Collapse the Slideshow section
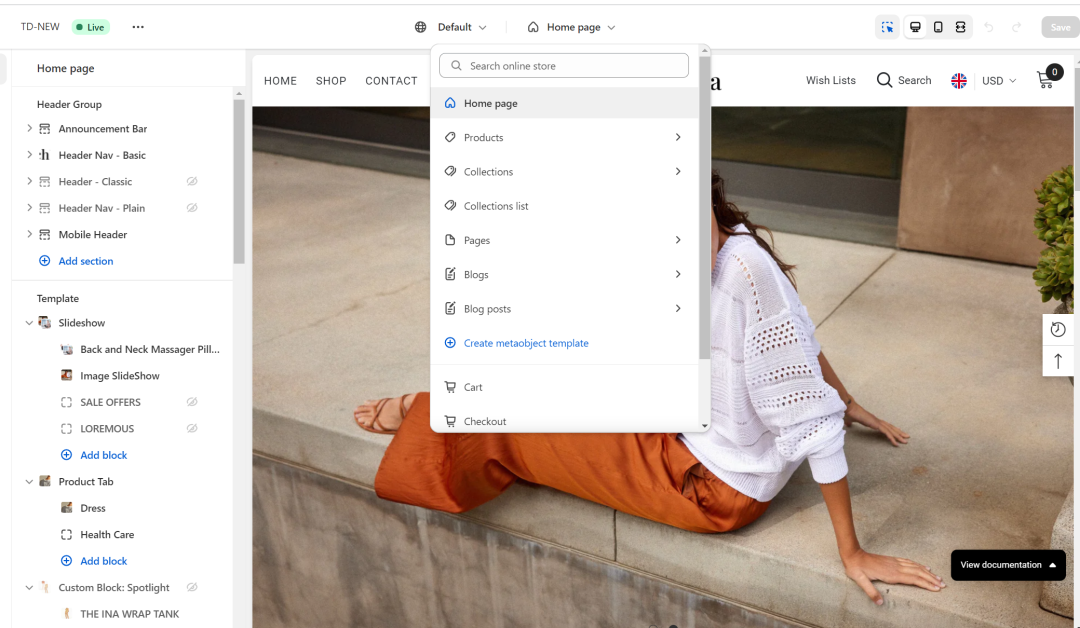1080x628 pixels. coord(29,323)
